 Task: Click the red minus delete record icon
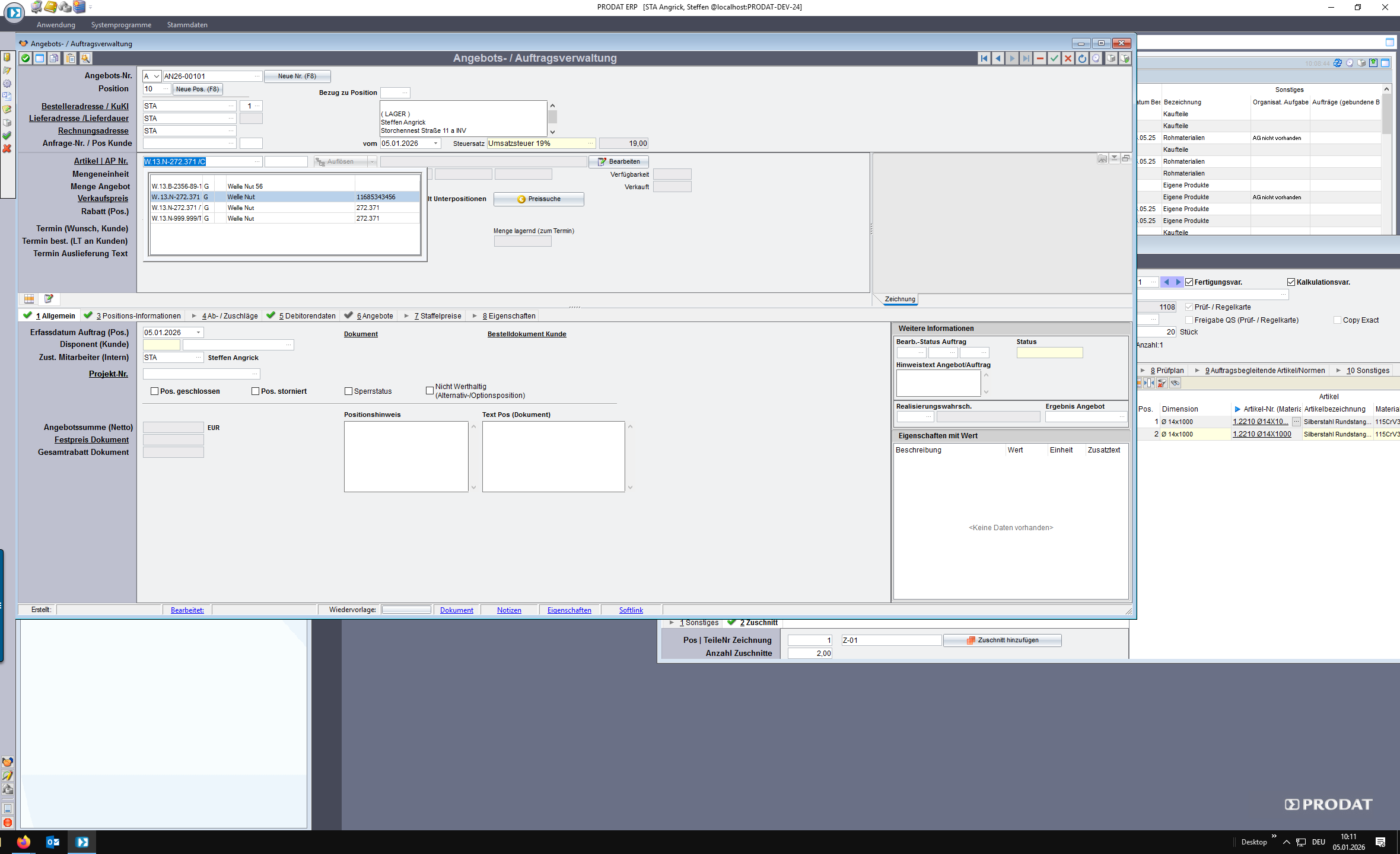[x=1040, y=58]
